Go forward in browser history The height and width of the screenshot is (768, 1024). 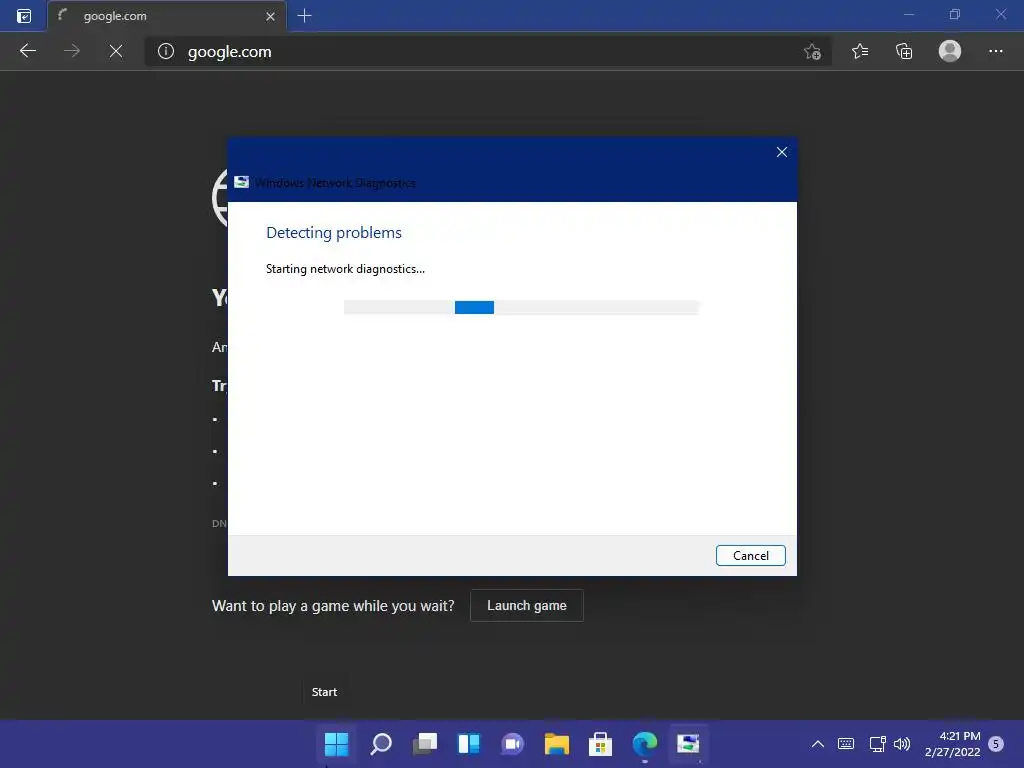pos(72,51)
